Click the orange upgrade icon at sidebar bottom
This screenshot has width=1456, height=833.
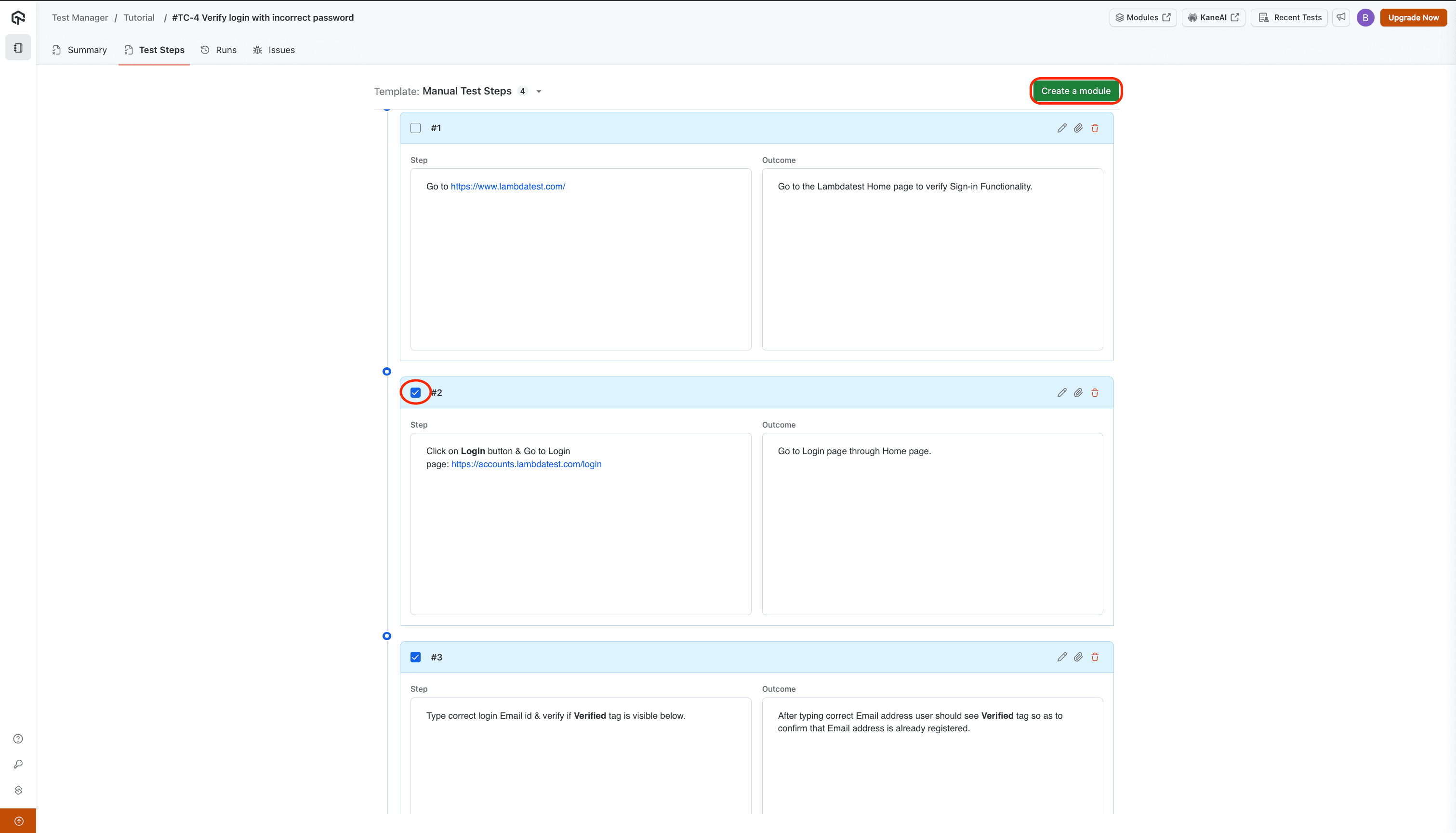pyautogui.click(x=18, y=821)
